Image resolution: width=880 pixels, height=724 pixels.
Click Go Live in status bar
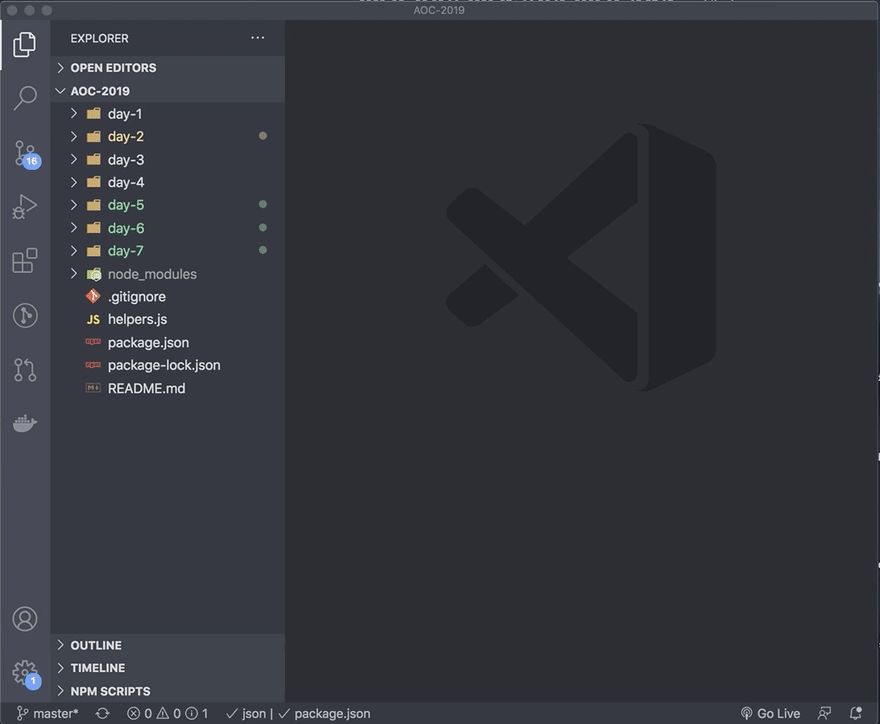[x=771, y=713]
